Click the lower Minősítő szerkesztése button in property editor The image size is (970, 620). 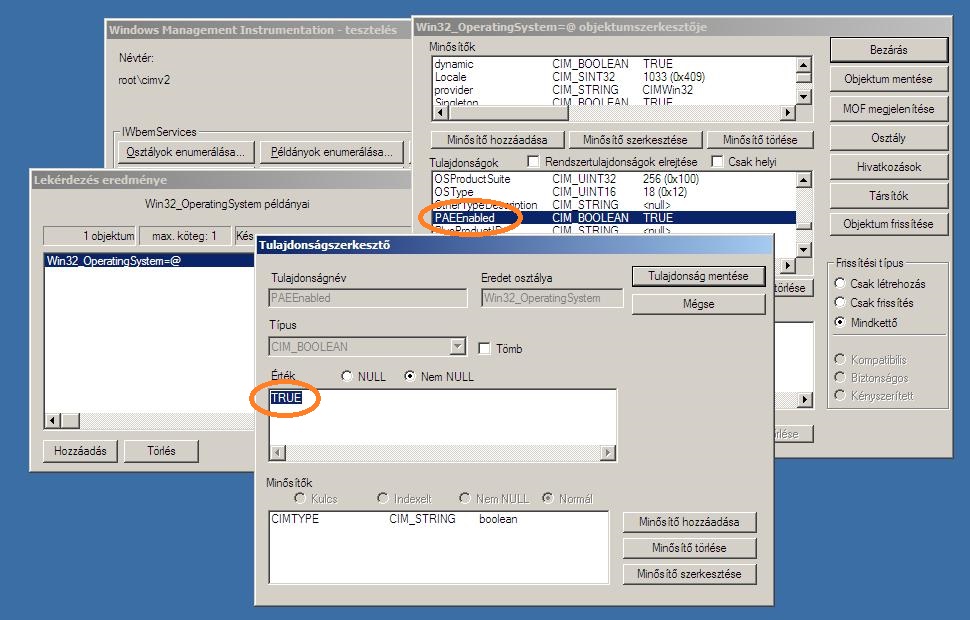coord(689,574)
